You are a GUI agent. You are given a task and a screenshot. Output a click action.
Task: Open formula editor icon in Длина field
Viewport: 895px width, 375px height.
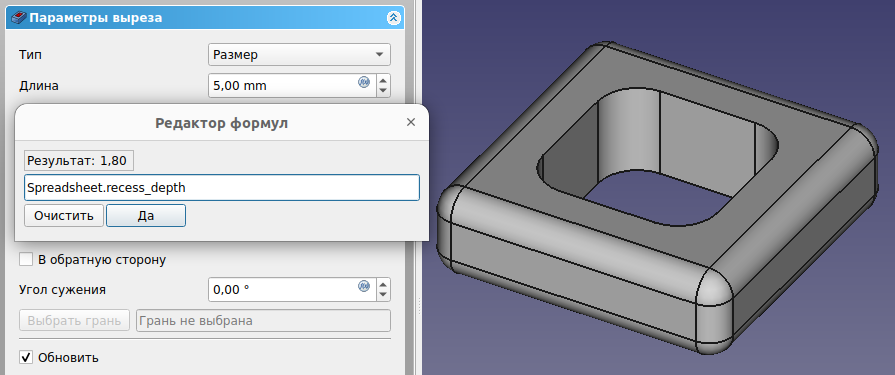click(364, 82)
